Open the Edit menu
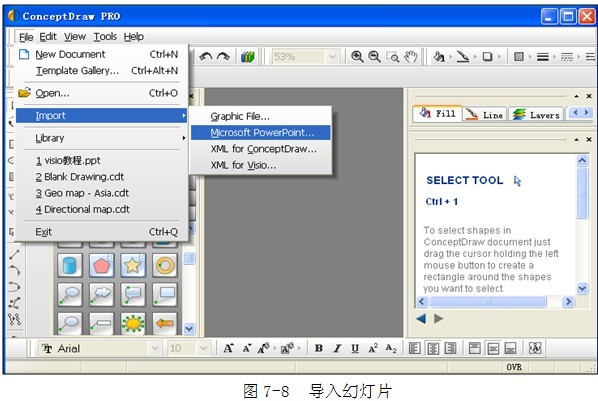This screenshot has width=598, height=401. tap(48, 37)
